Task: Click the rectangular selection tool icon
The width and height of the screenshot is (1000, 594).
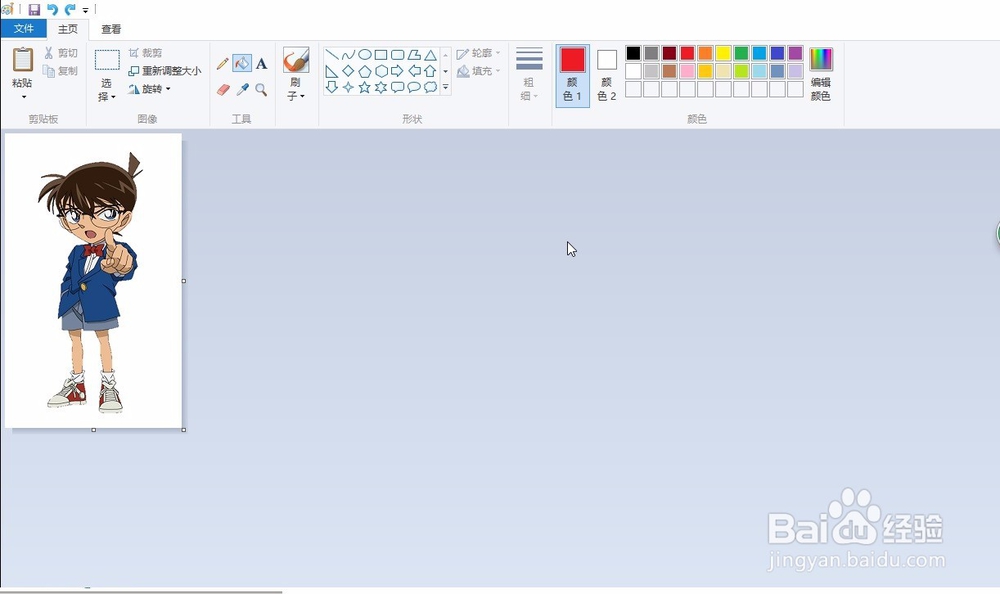Action: pyautogui.click(x=107, y=60)
